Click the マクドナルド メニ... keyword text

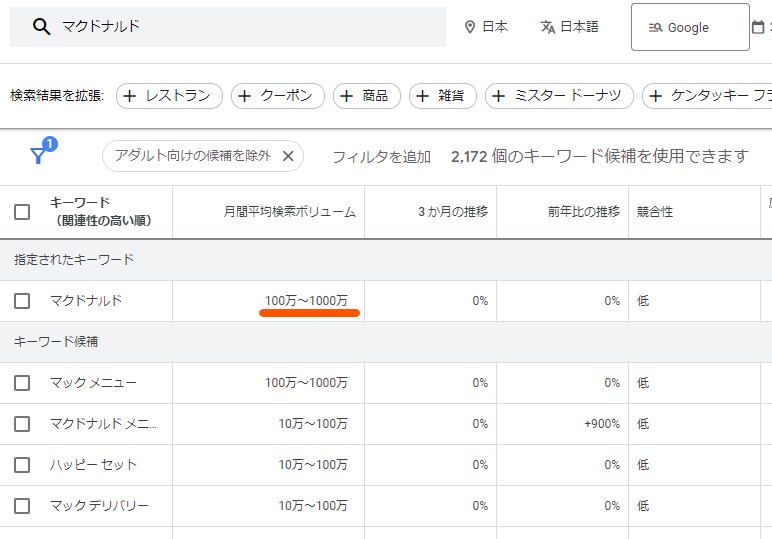click(103, 424)
